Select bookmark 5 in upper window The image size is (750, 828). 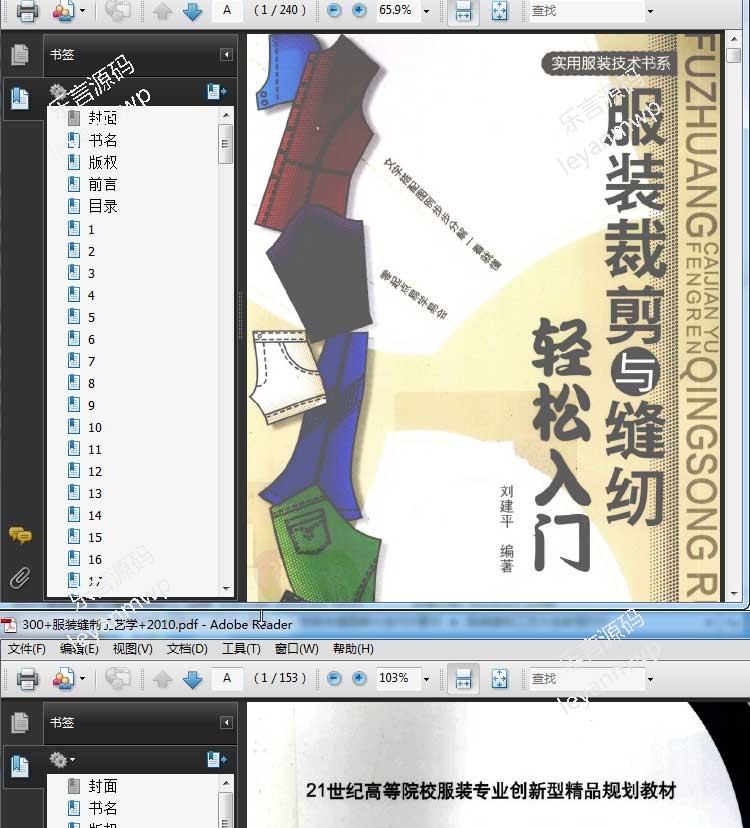click(91, 317)
